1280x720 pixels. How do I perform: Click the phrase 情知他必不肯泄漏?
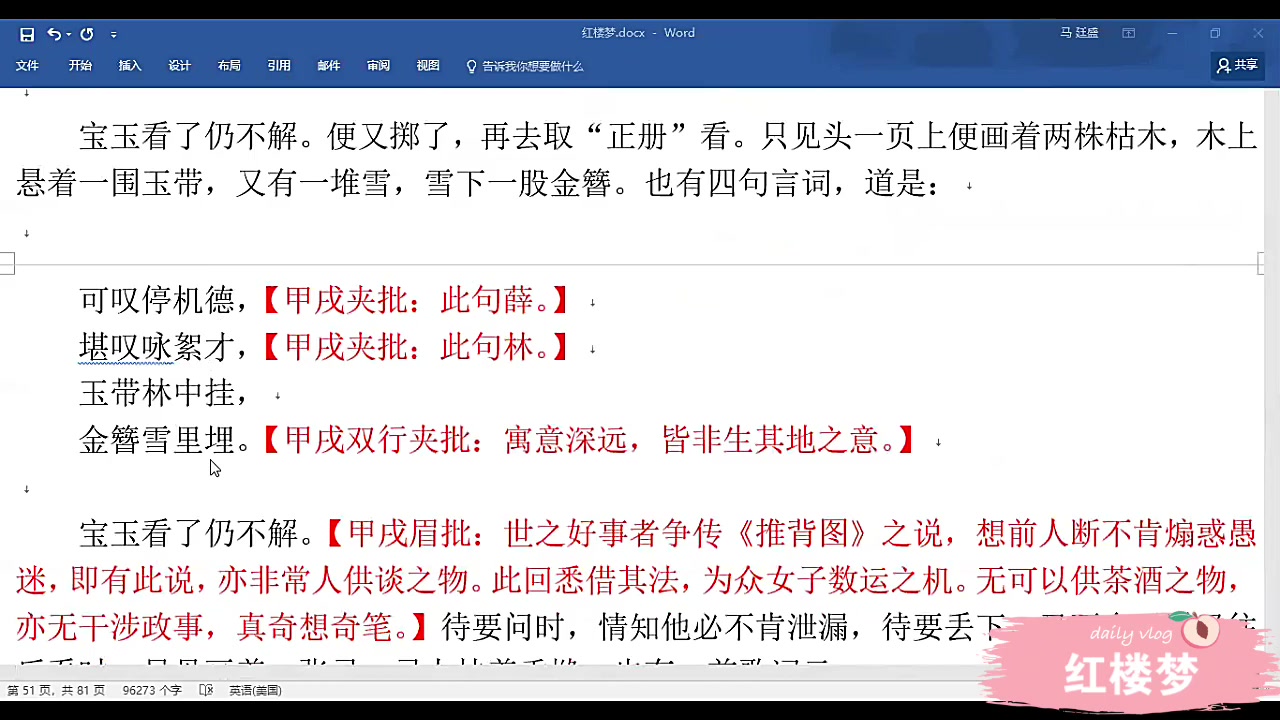click(723, 627)
